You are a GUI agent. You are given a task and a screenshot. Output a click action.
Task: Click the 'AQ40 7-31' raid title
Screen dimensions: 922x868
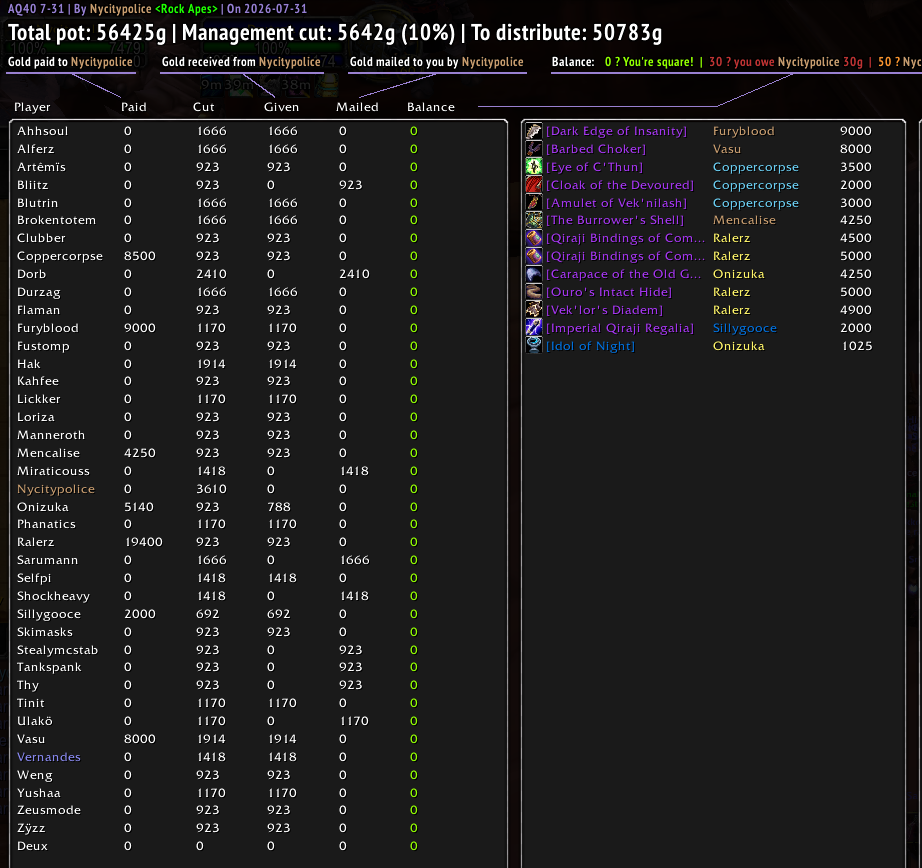pos(35,9)
